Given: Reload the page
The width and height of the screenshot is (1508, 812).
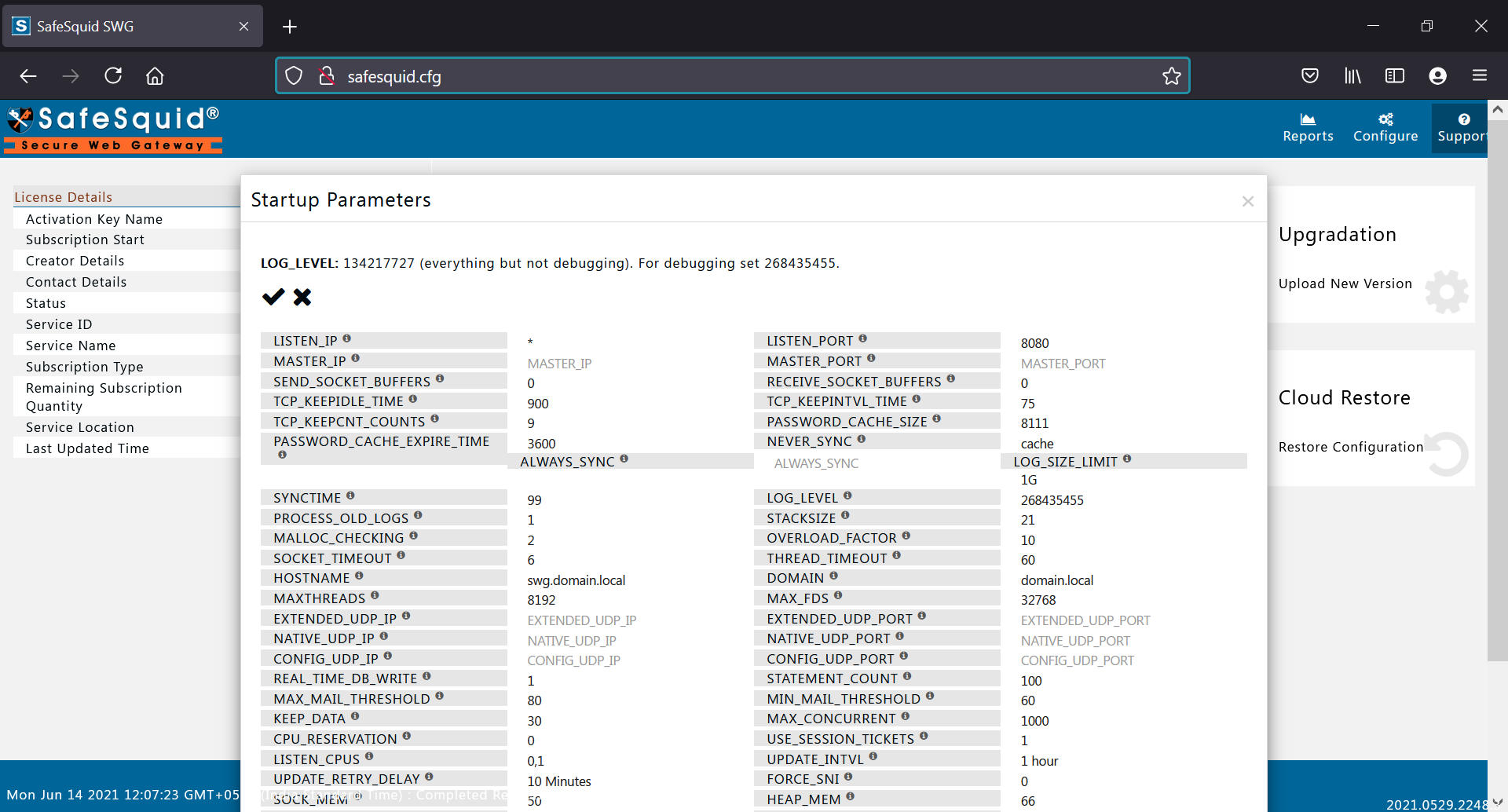Looking at the screenshot, I should (113, 75).
